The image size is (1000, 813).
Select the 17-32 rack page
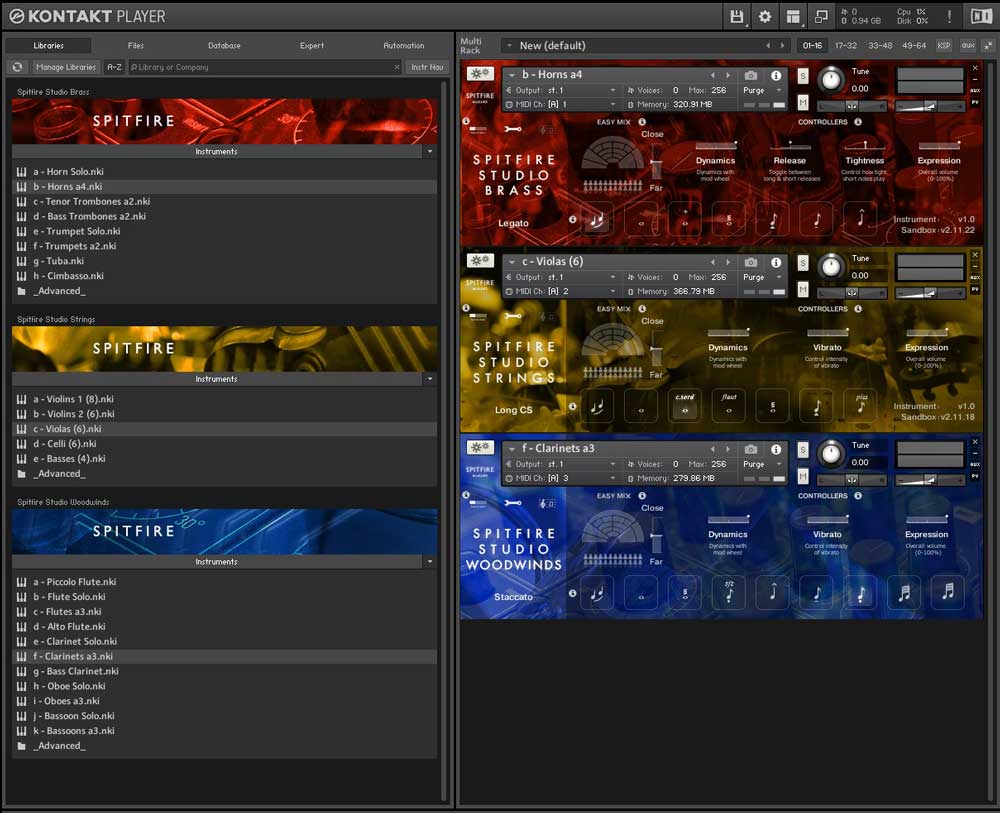[846, 45]
